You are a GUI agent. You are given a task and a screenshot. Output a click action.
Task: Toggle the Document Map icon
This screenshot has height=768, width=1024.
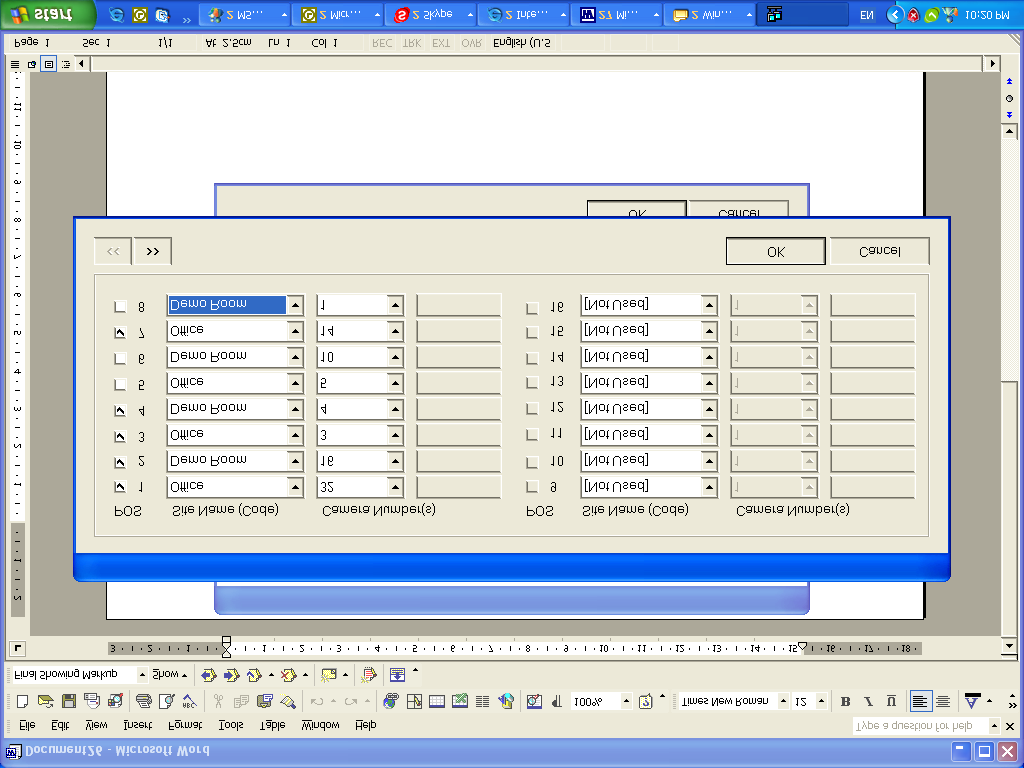[x=534, y=701]
